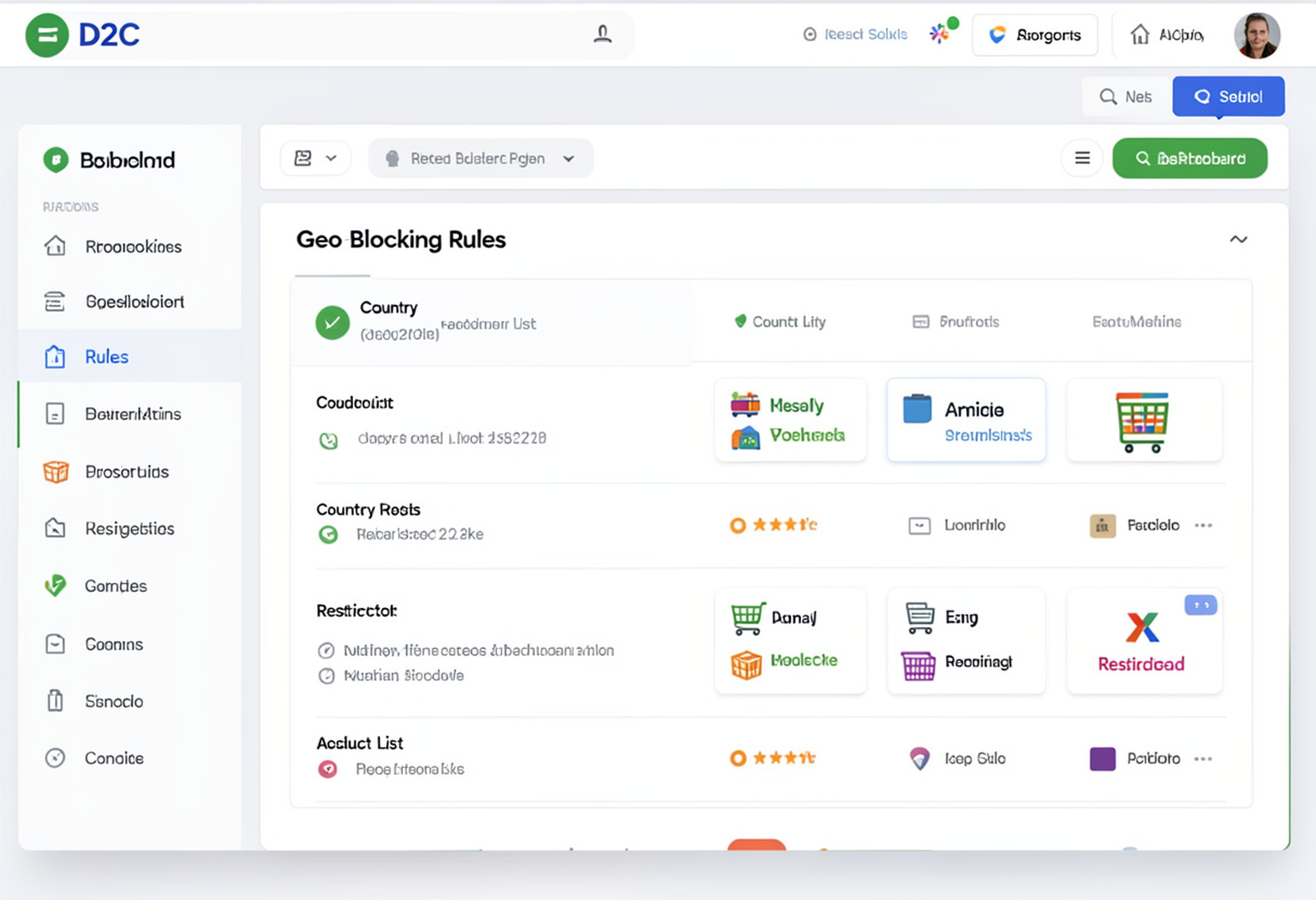Click the green Dashboard search button

click(x=1190, y=158)
